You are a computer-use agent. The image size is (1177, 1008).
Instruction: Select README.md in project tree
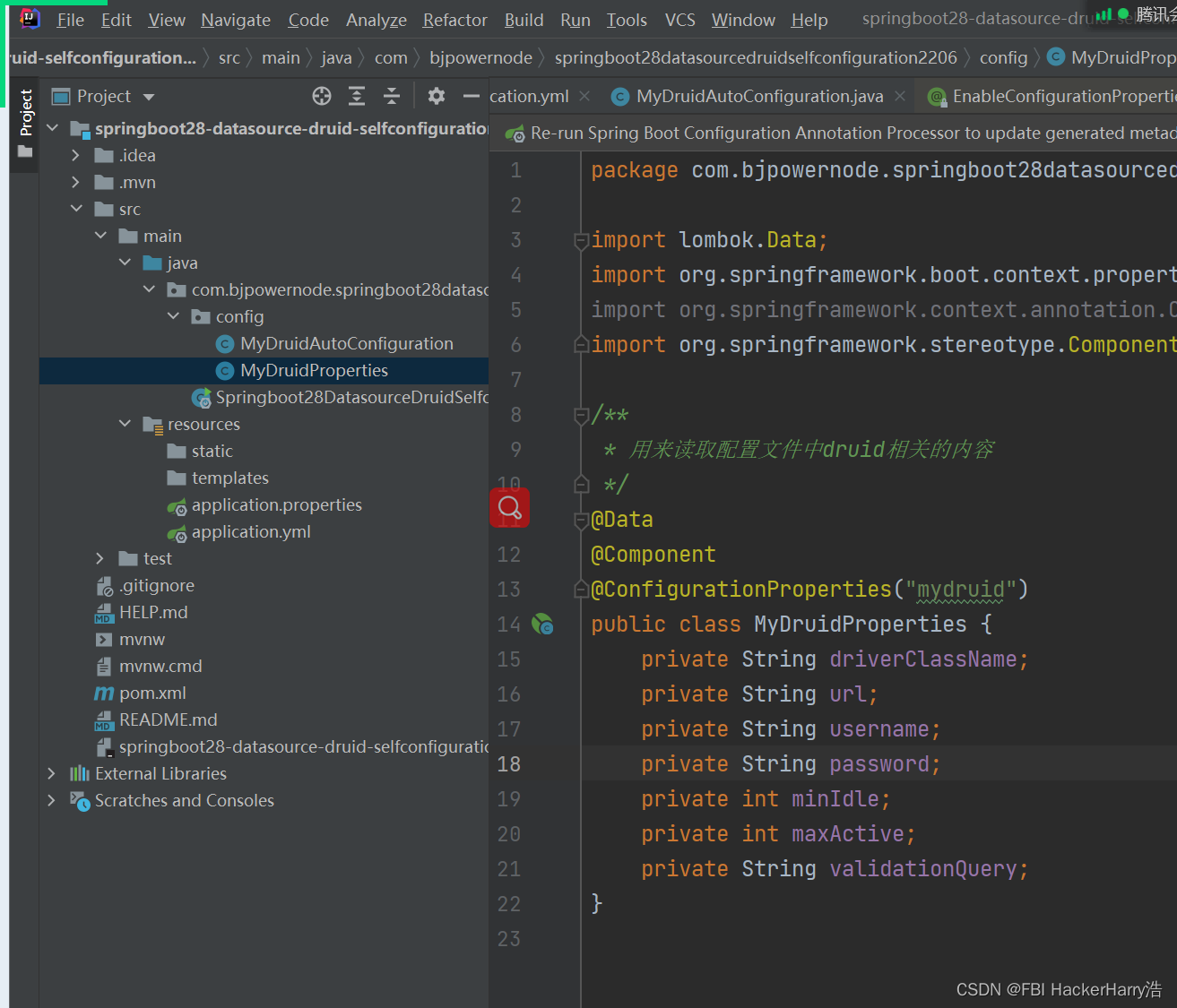click(x=168, y=719)
